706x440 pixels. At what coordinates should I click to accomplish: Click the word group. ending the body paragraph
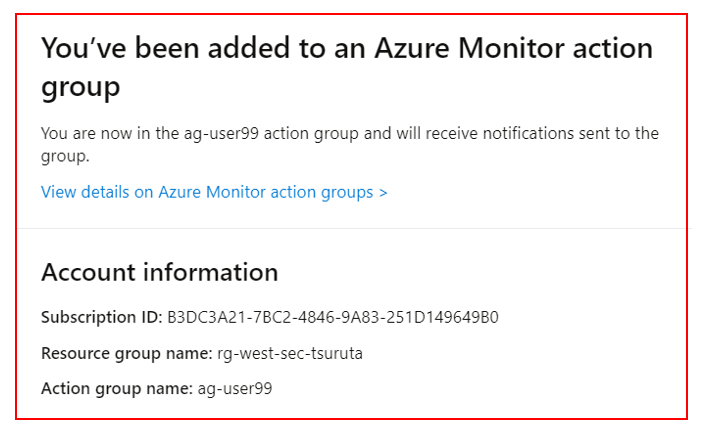tap(65, 157)
